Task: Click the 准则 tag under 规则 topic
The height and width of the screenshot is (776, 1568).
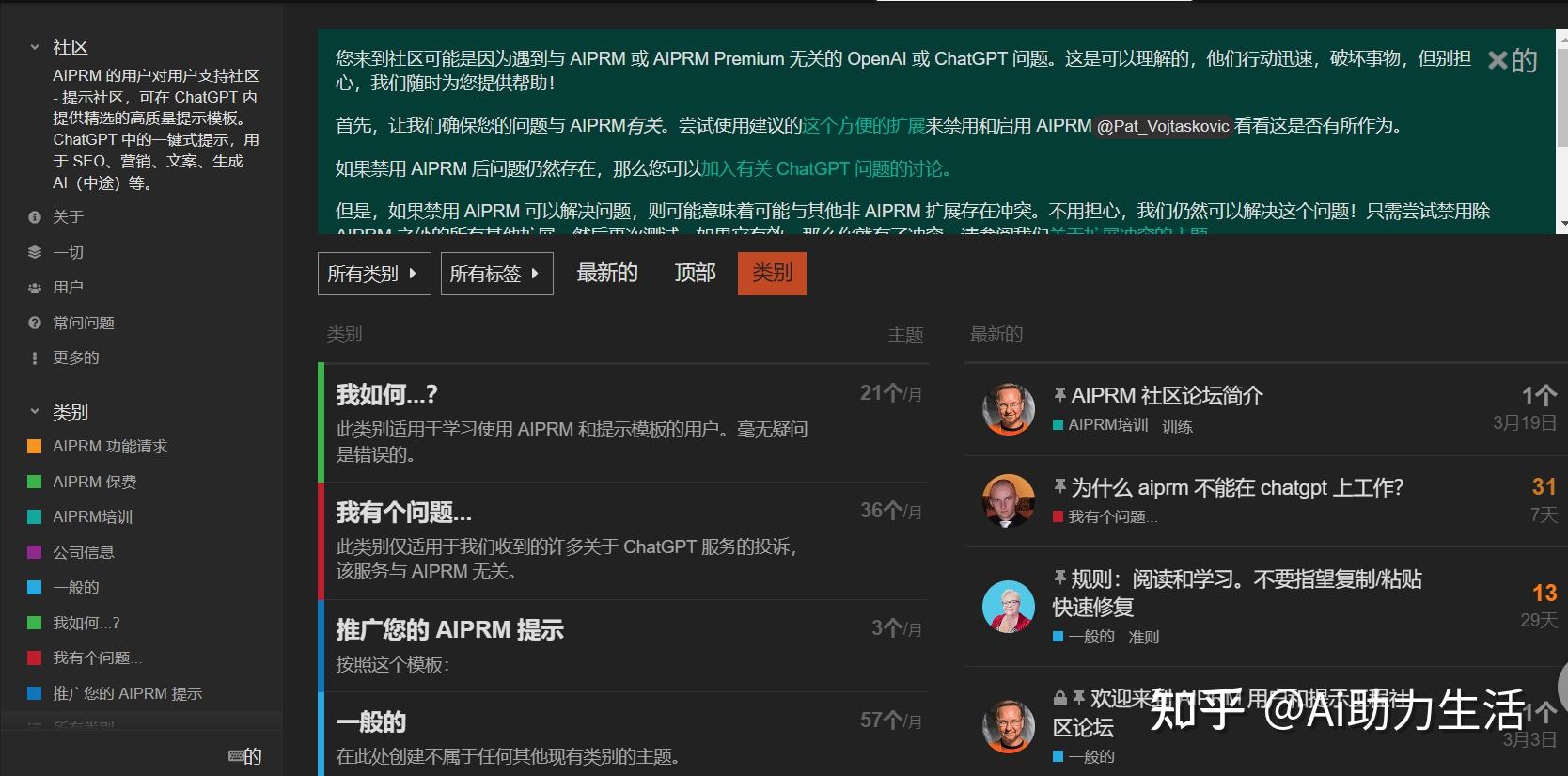Action: pos(1144,637)
